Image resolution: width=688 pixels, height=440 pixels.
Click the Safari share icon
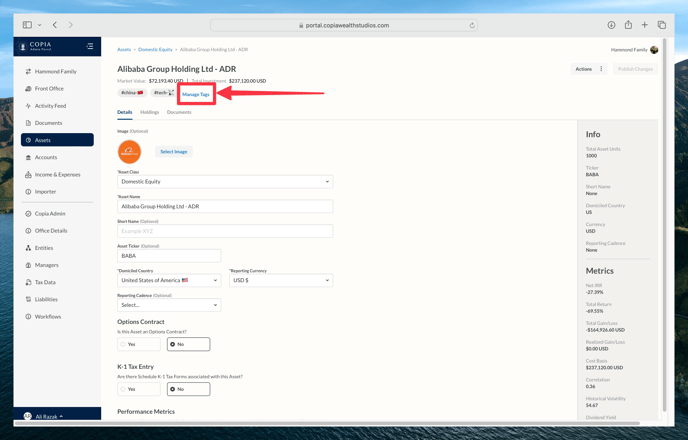[628, 25]
